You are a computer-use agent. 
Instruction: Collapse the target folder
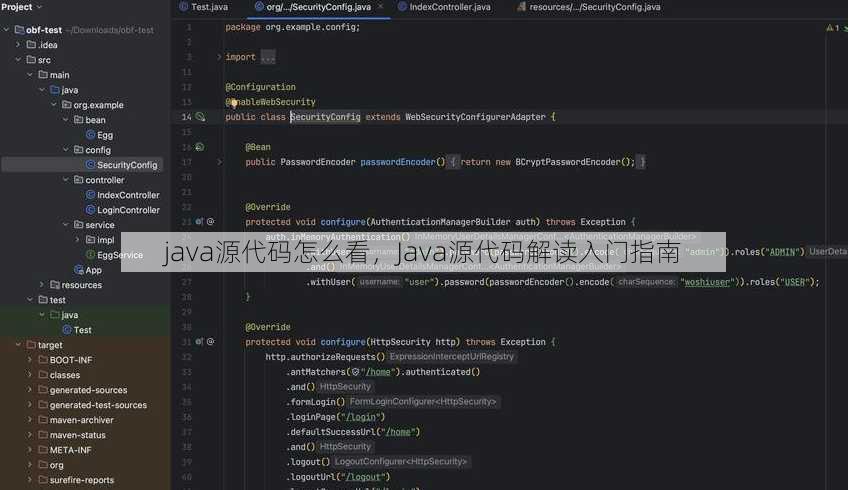[x=18, y=345]
